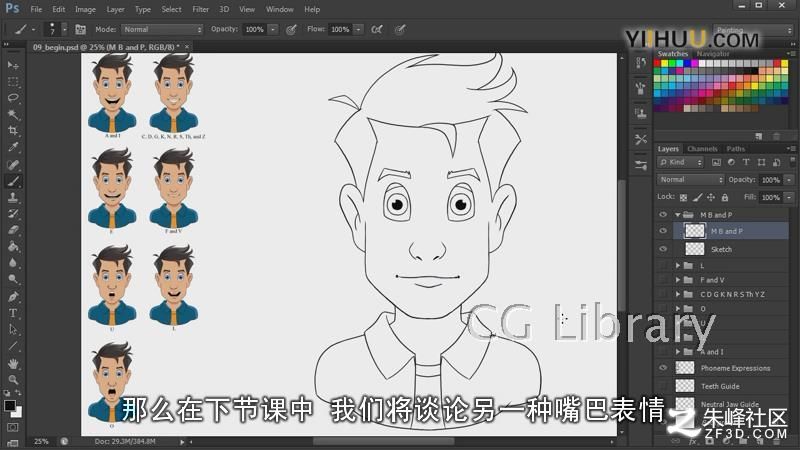Open the brush Opacity slider dropdown
Viewport: 800px width, 450px height.
tap(273, 30)
